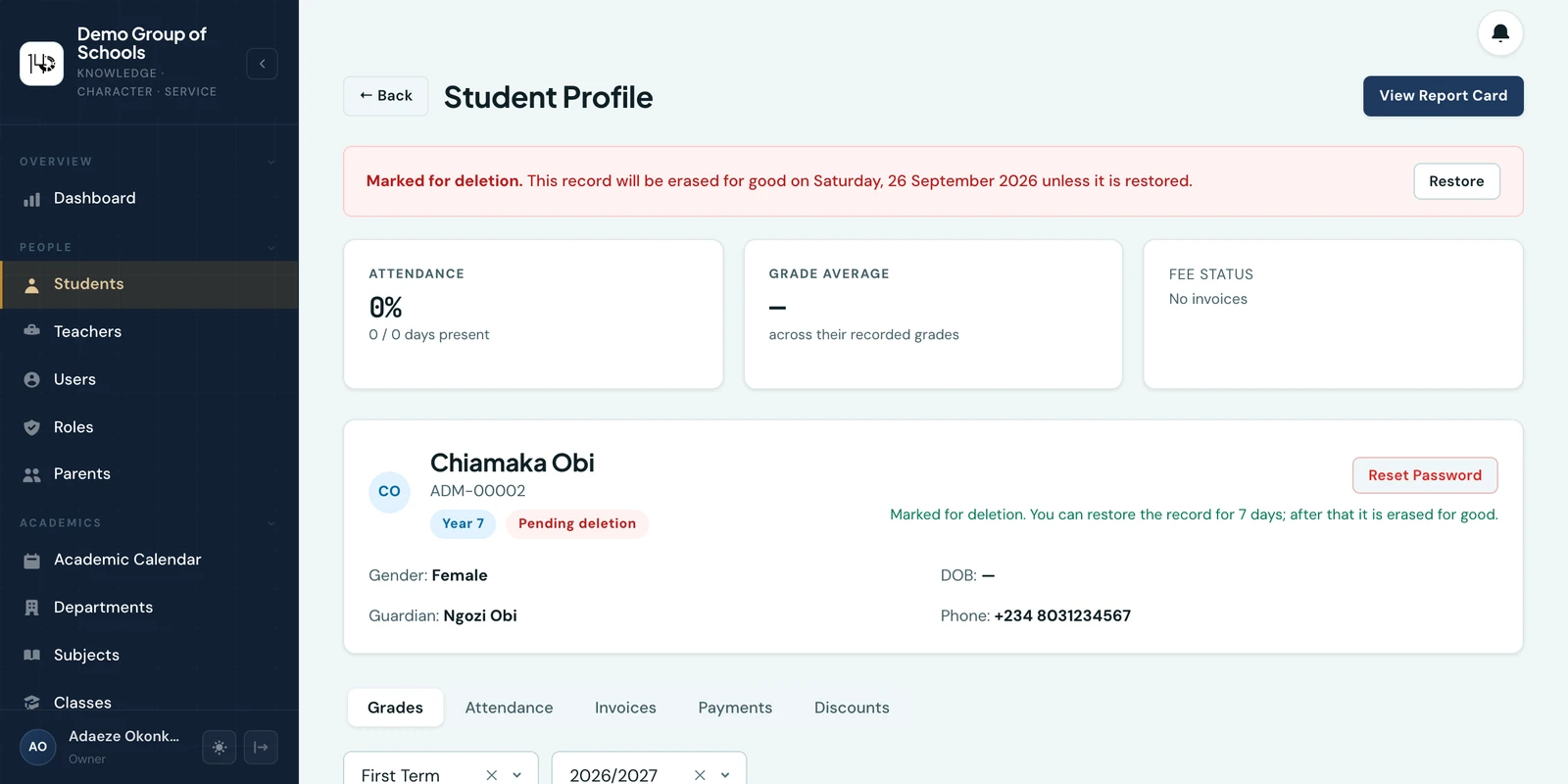
Task: Click the Parents group icon
Action: tap(32, 474)
